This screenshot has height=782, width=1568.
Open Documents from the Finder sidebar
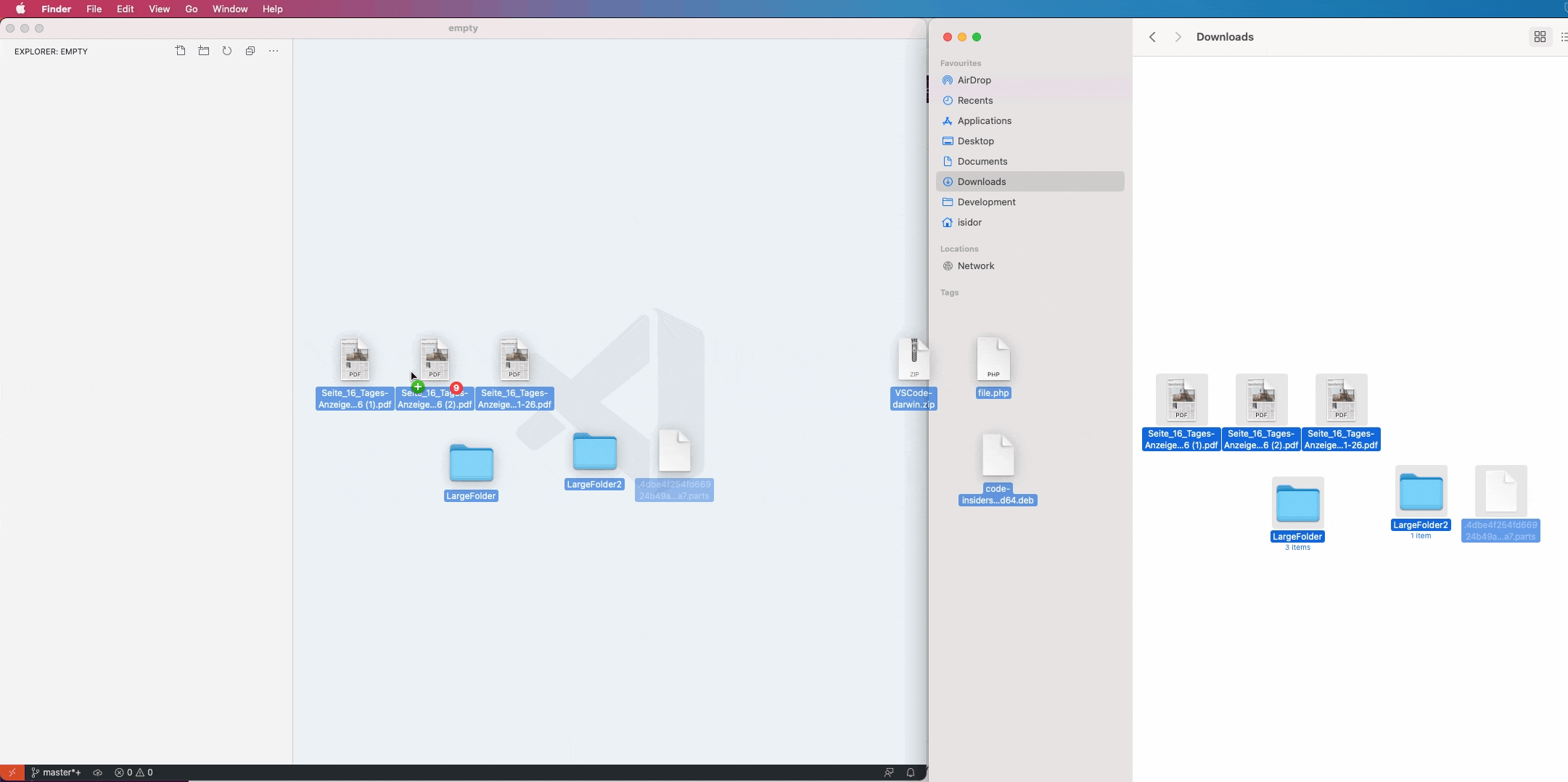coord(982,161)
